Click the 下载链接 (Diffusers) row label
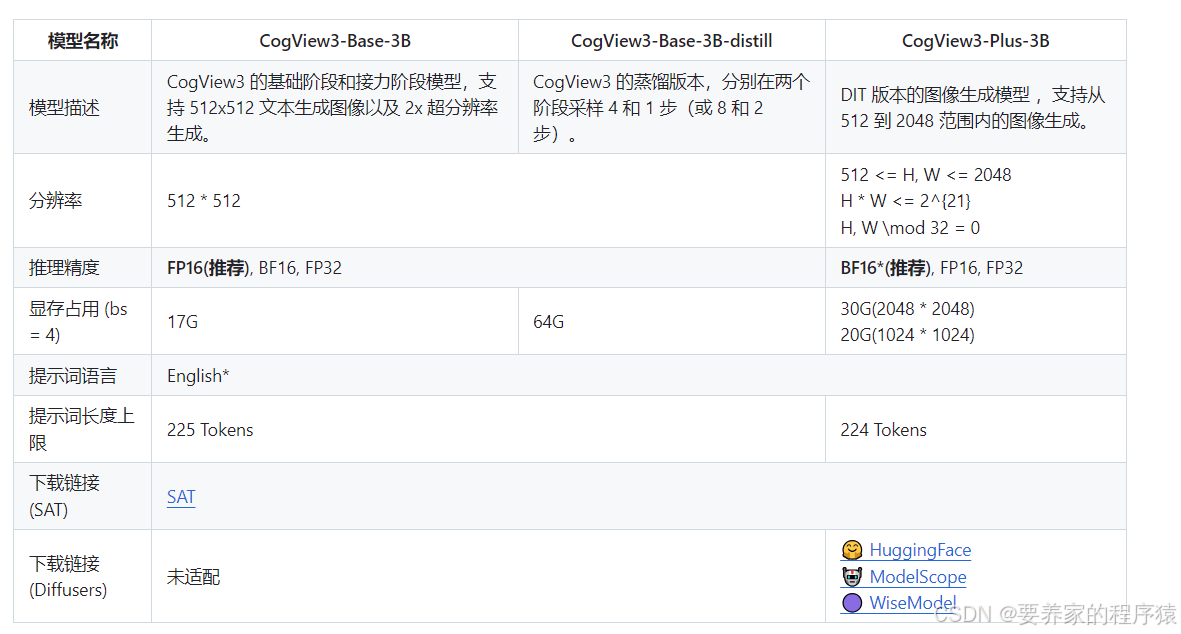 tap(68, 577)
